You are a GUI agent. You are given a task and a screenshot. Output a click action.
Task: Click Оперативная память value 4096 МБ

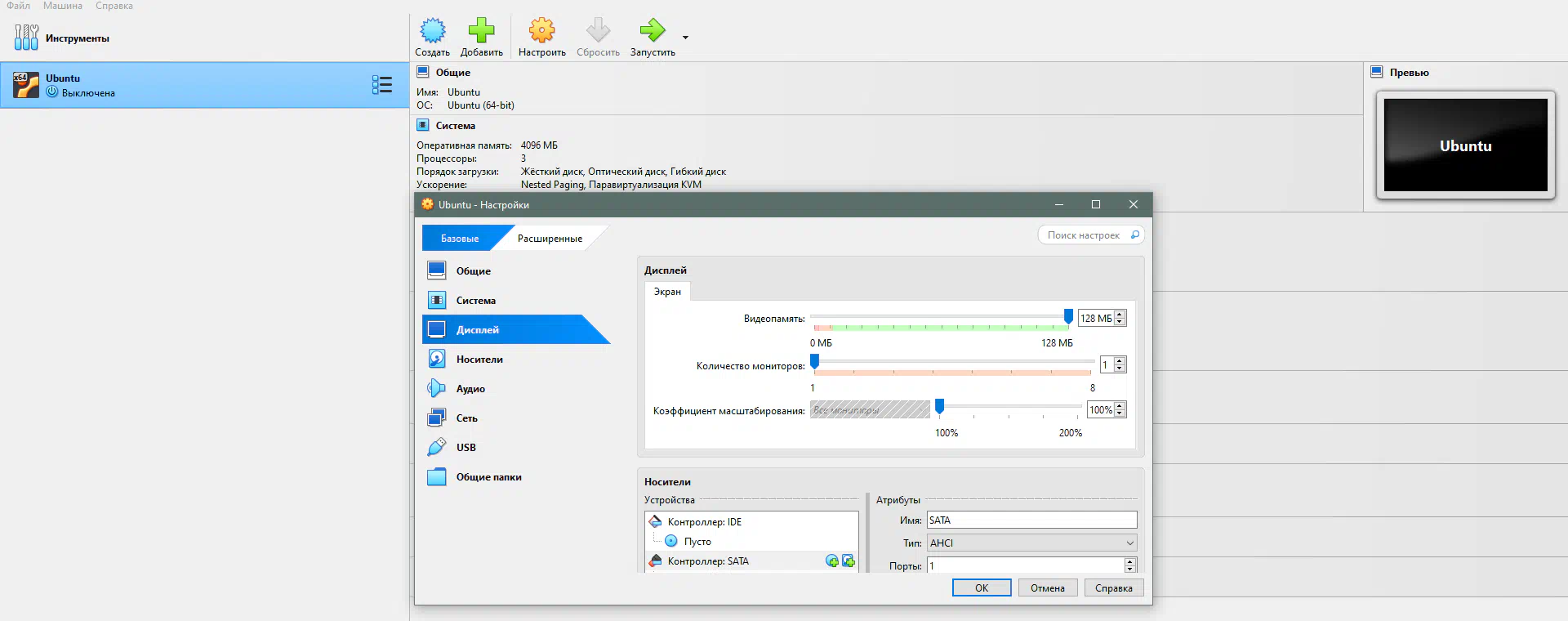click(539, 145)
